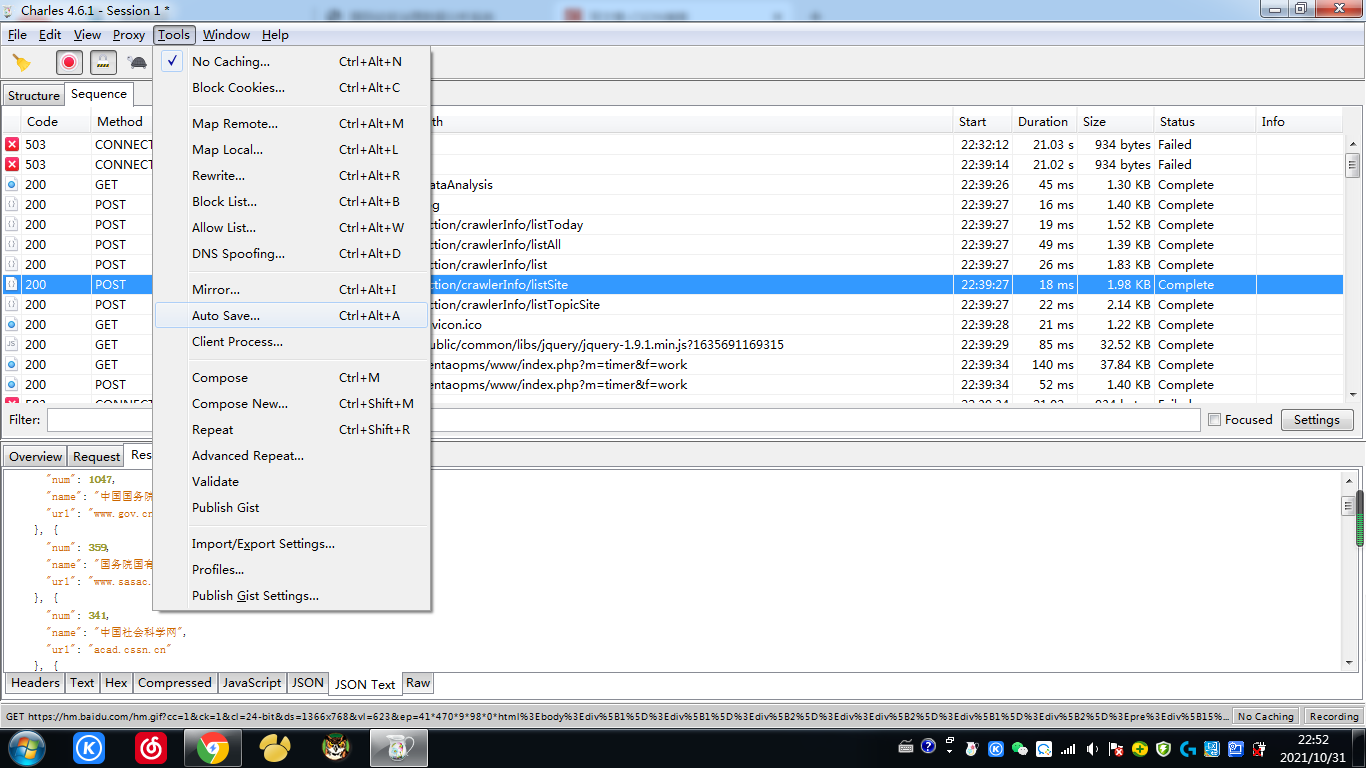Switch to the Headers bottom tab

(x=36, y=683)
